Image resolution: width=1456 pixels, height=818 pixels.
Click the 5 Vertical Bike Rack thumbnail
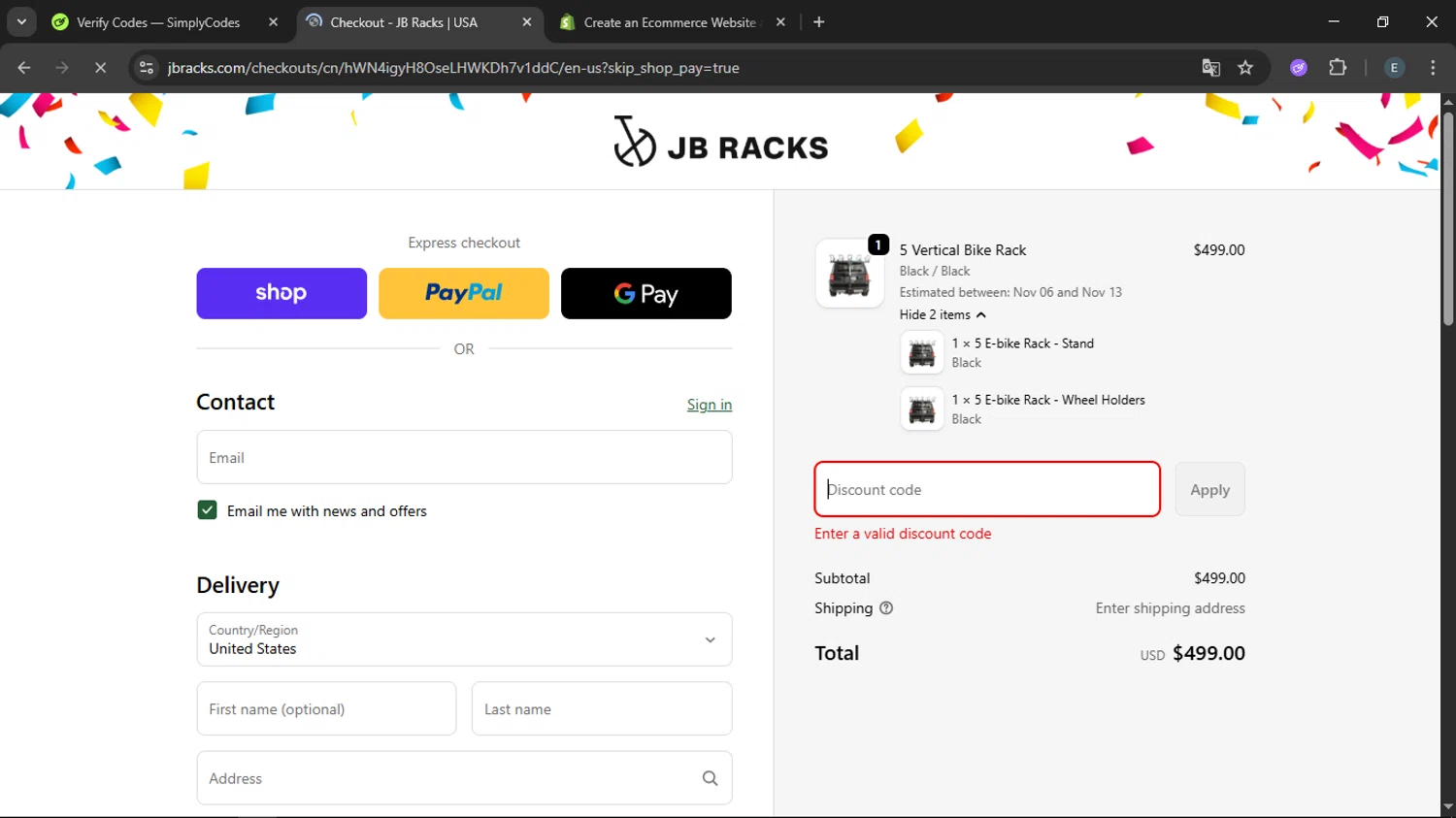pyautogui.click(x=849, y=274)
